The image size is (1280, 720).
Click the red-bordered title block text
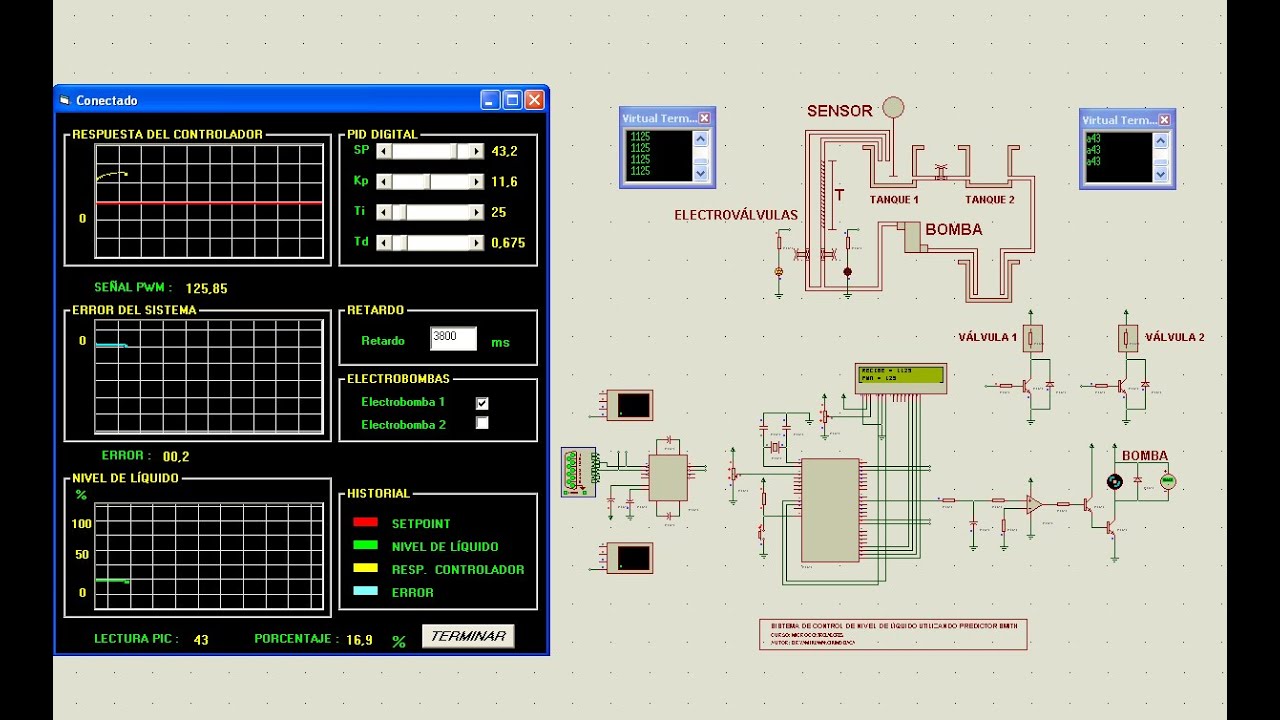(893, 634)
